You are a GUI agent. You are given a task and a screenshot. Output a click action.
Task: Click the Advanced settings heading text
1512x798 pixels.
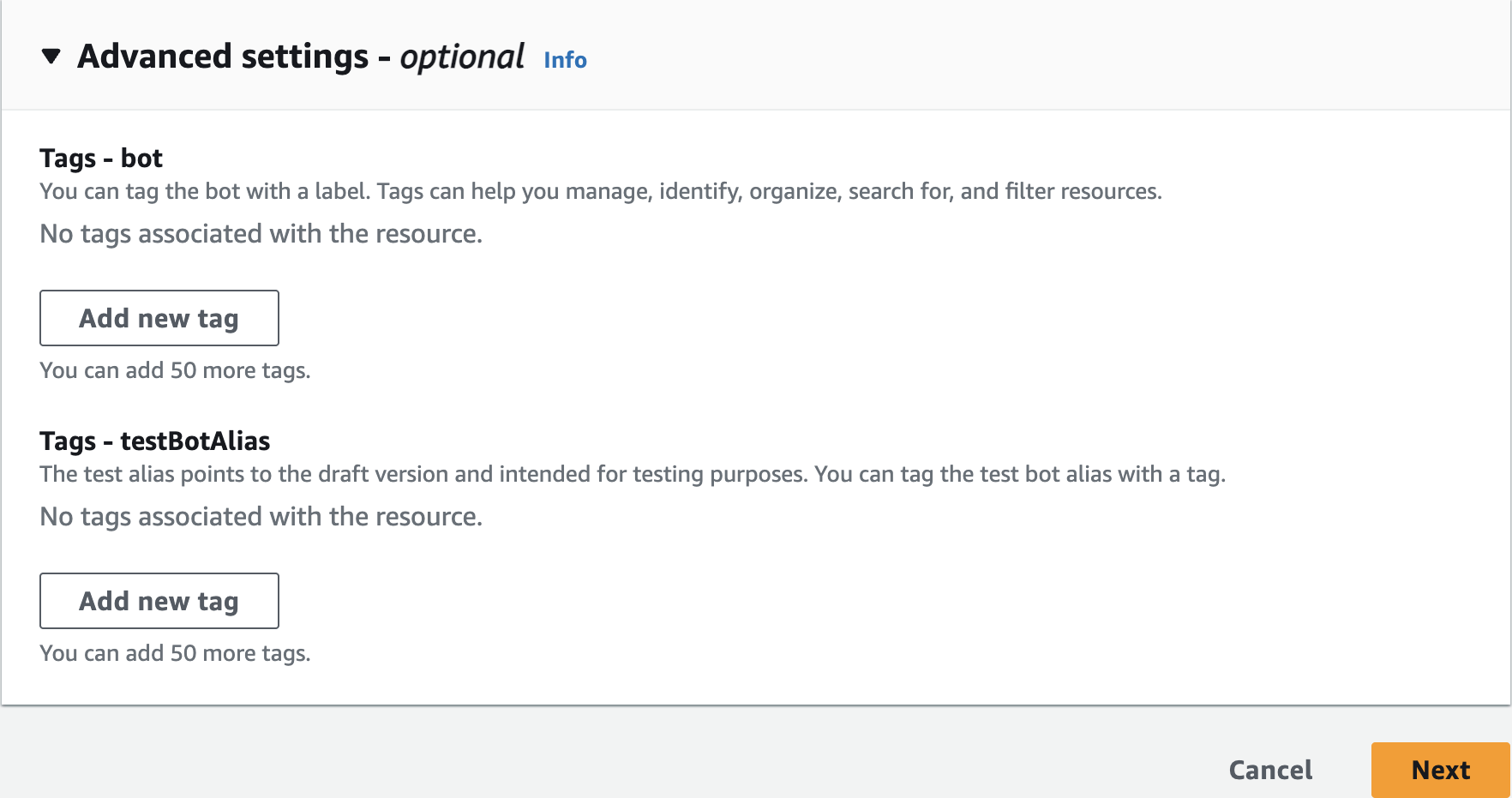(223, 57)
